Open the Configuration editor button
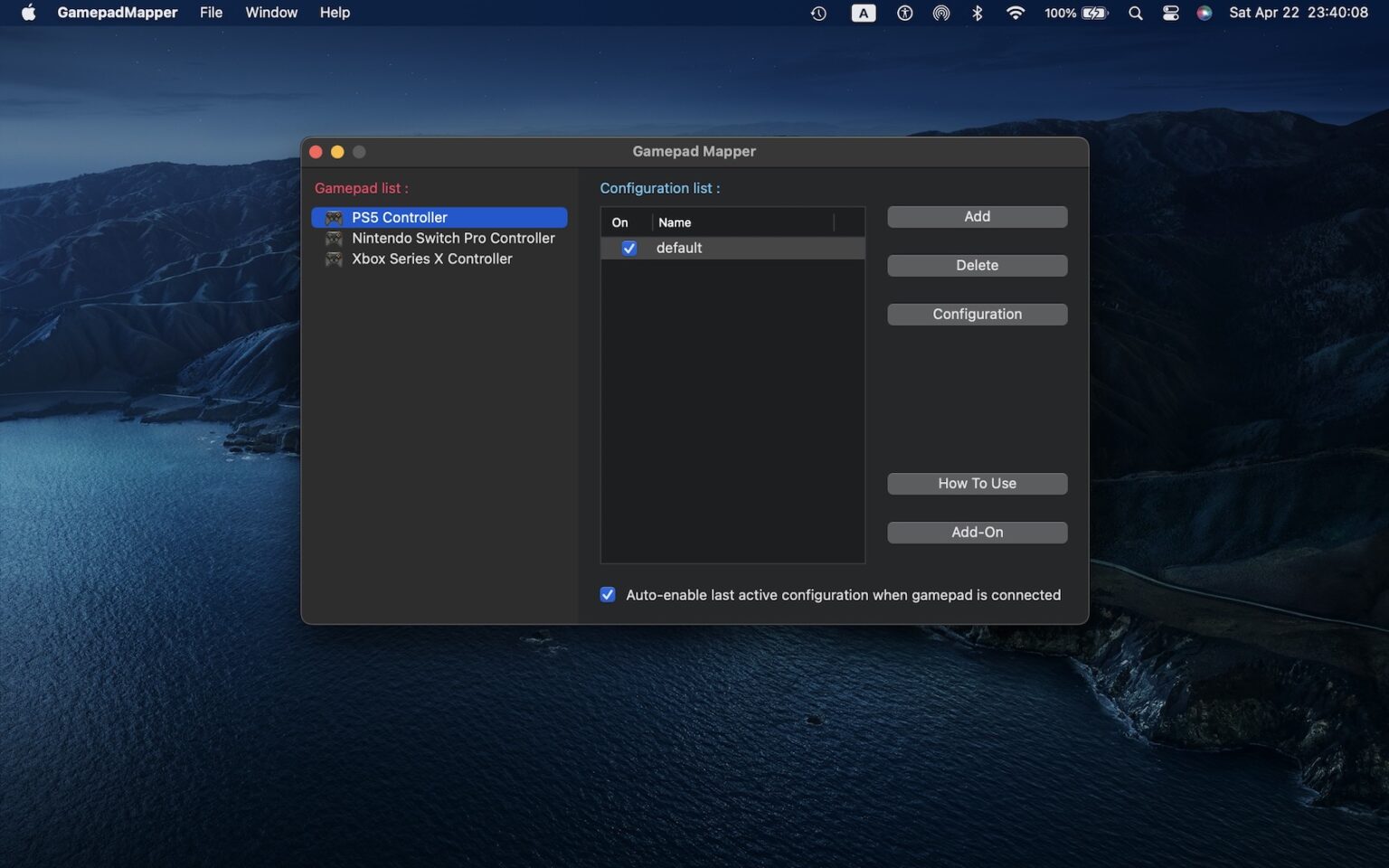Viewport: 1389px width, 868px height. 977,314
